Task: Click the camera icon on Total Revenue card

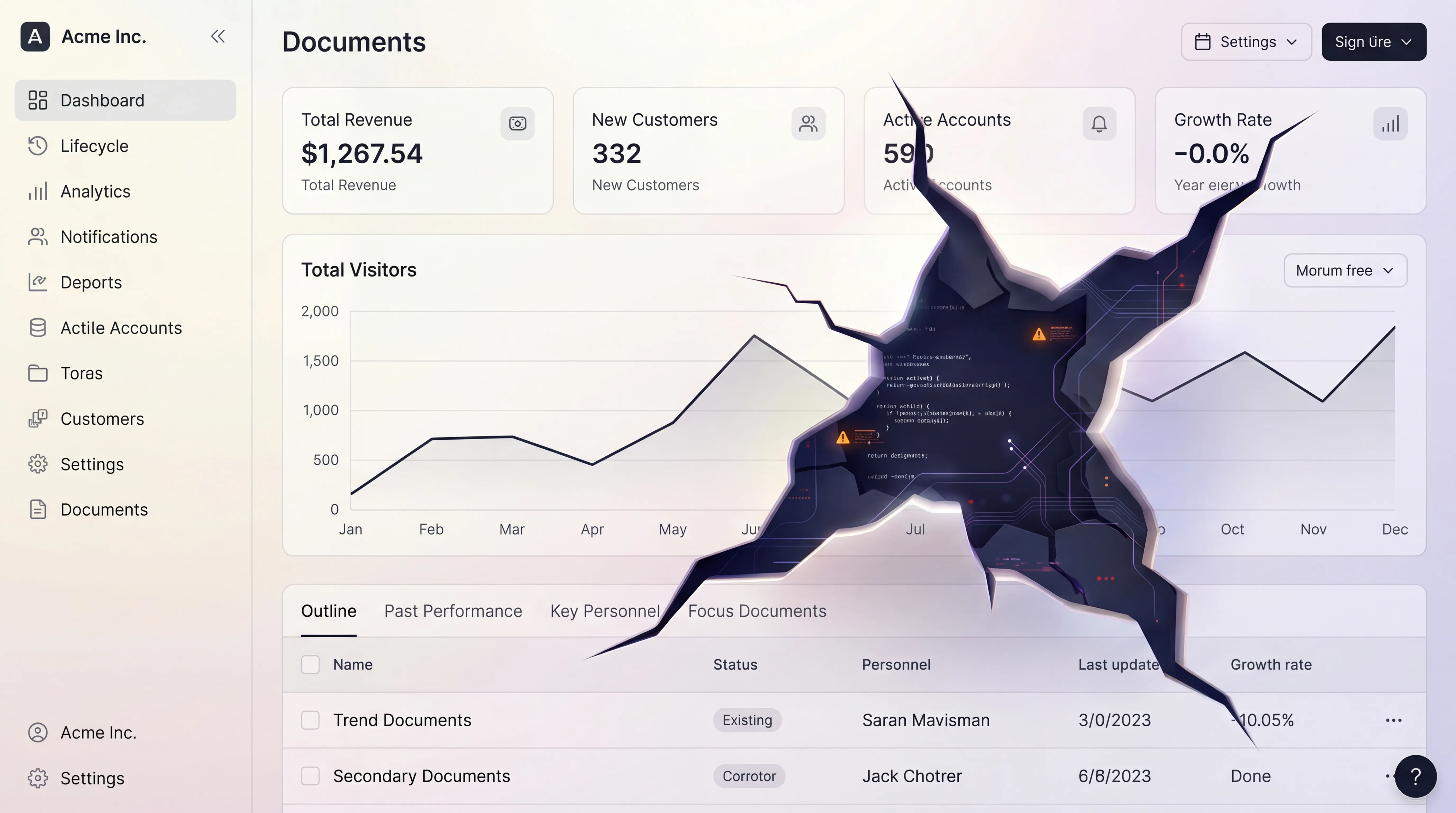Action: (518, 123)
